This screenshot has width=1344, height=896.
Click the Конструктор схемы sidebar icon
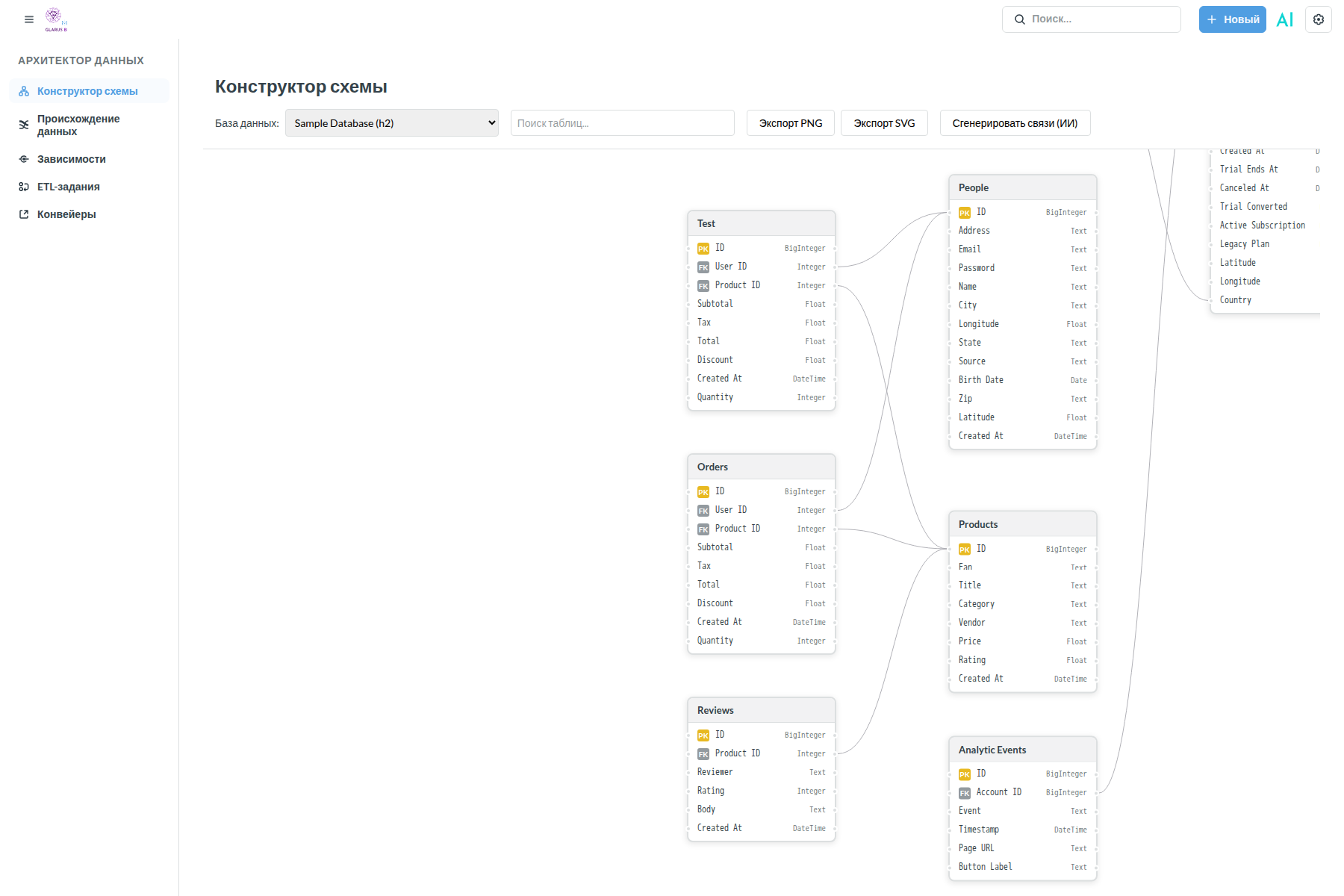[x=24, y=91]
